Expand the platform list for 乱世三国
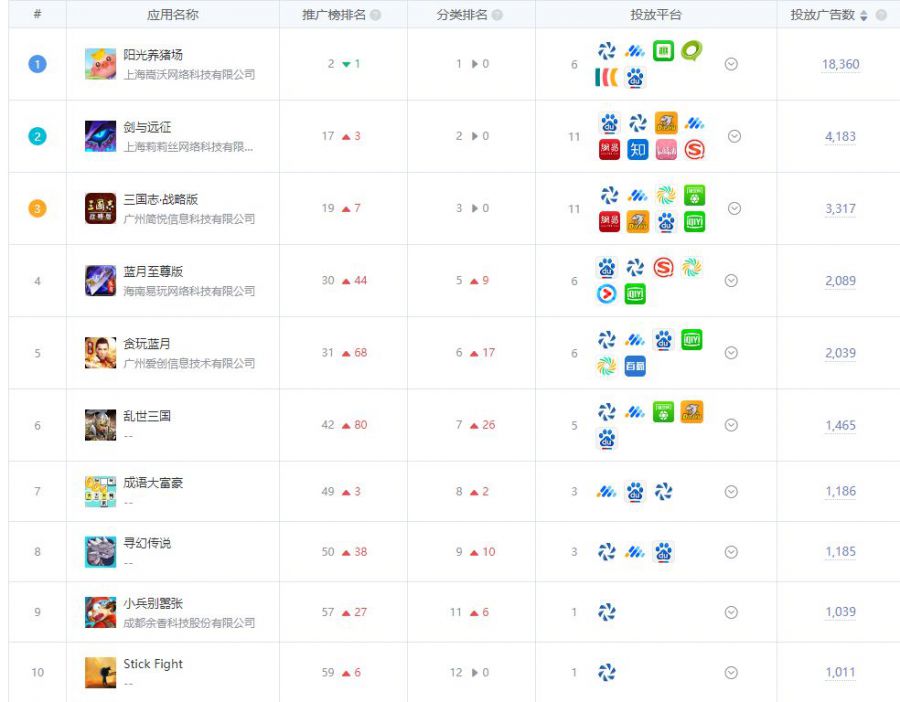 tap(731, 425)
